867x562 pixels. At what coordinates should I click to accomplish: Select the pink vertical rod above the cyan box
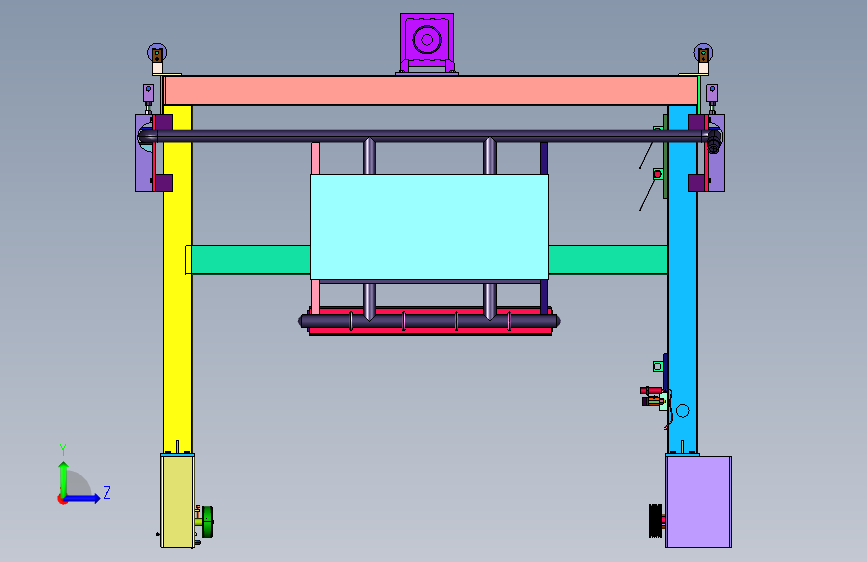click(315, 158)
